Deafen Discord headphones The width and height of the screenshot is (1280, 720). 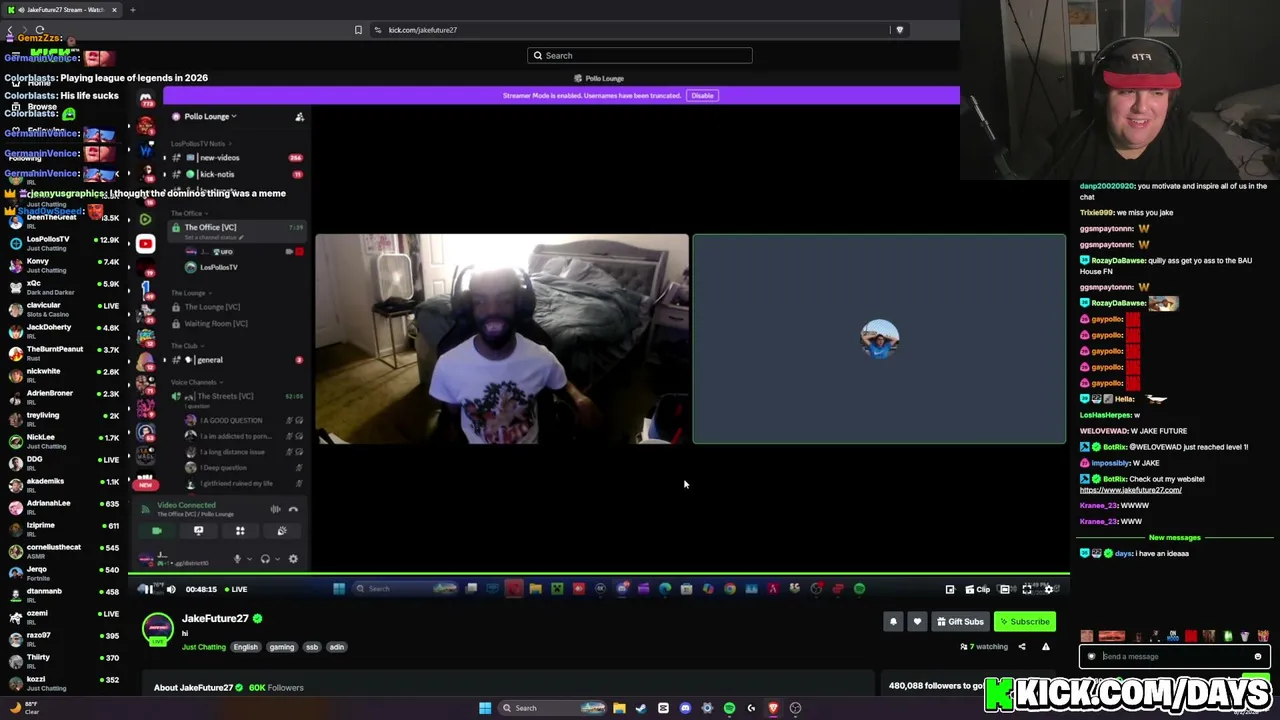coord(265,559)
